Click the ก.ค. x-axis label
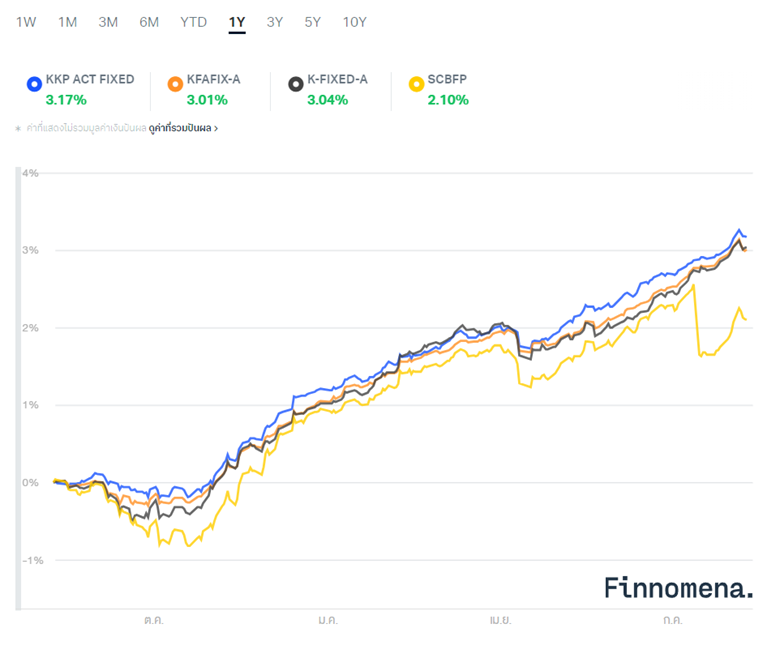This screenshot has height=645, width=780. click(673, 620)
